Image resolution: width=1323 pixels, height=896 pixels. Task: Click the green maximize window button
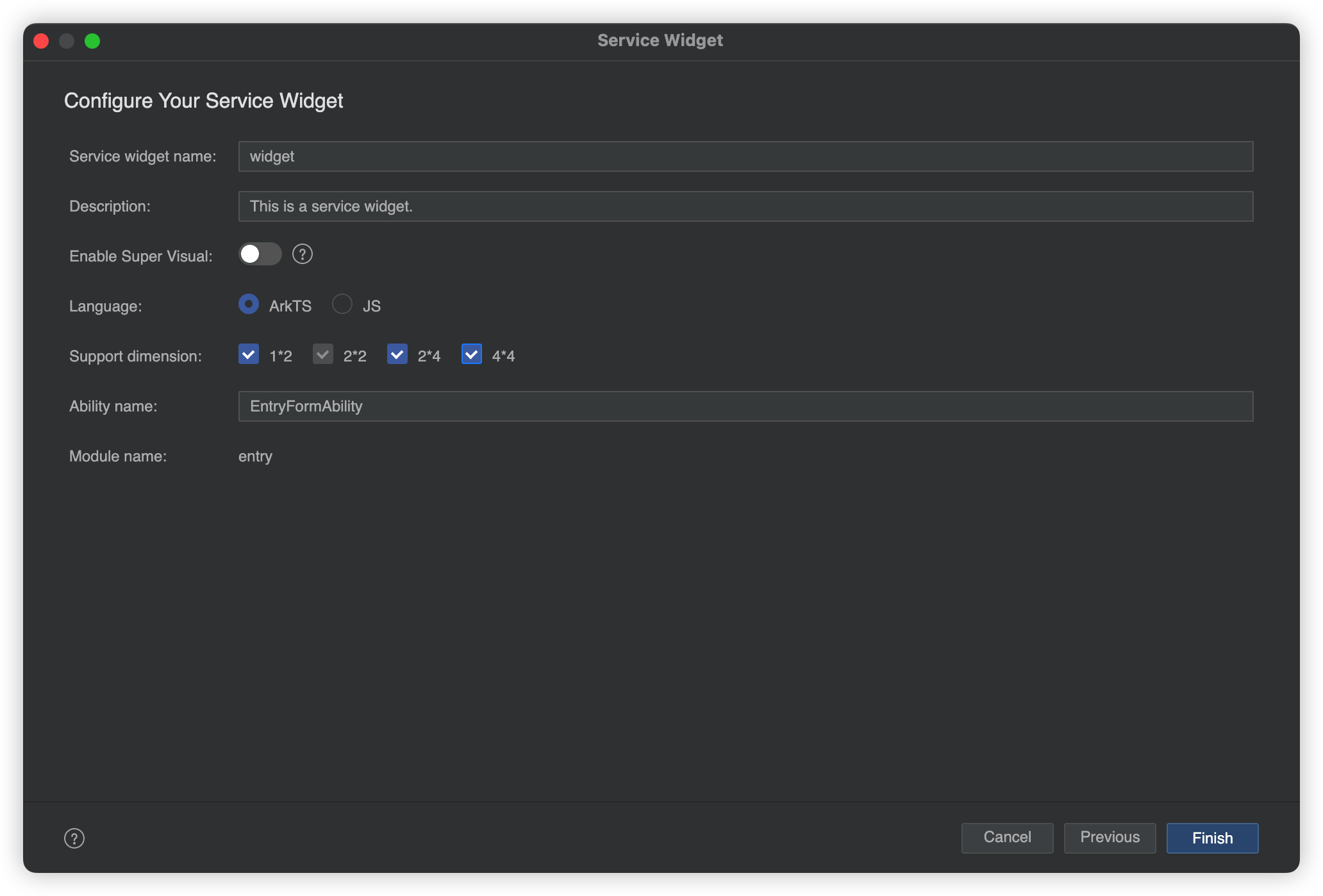(x=92, y=41)
